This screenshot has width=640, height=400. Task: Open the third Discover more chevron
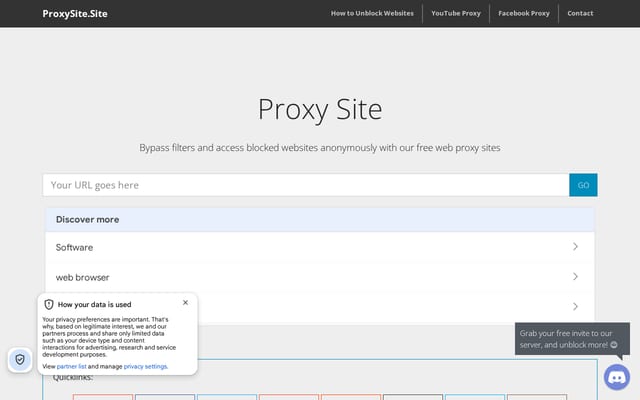point(575,307)
